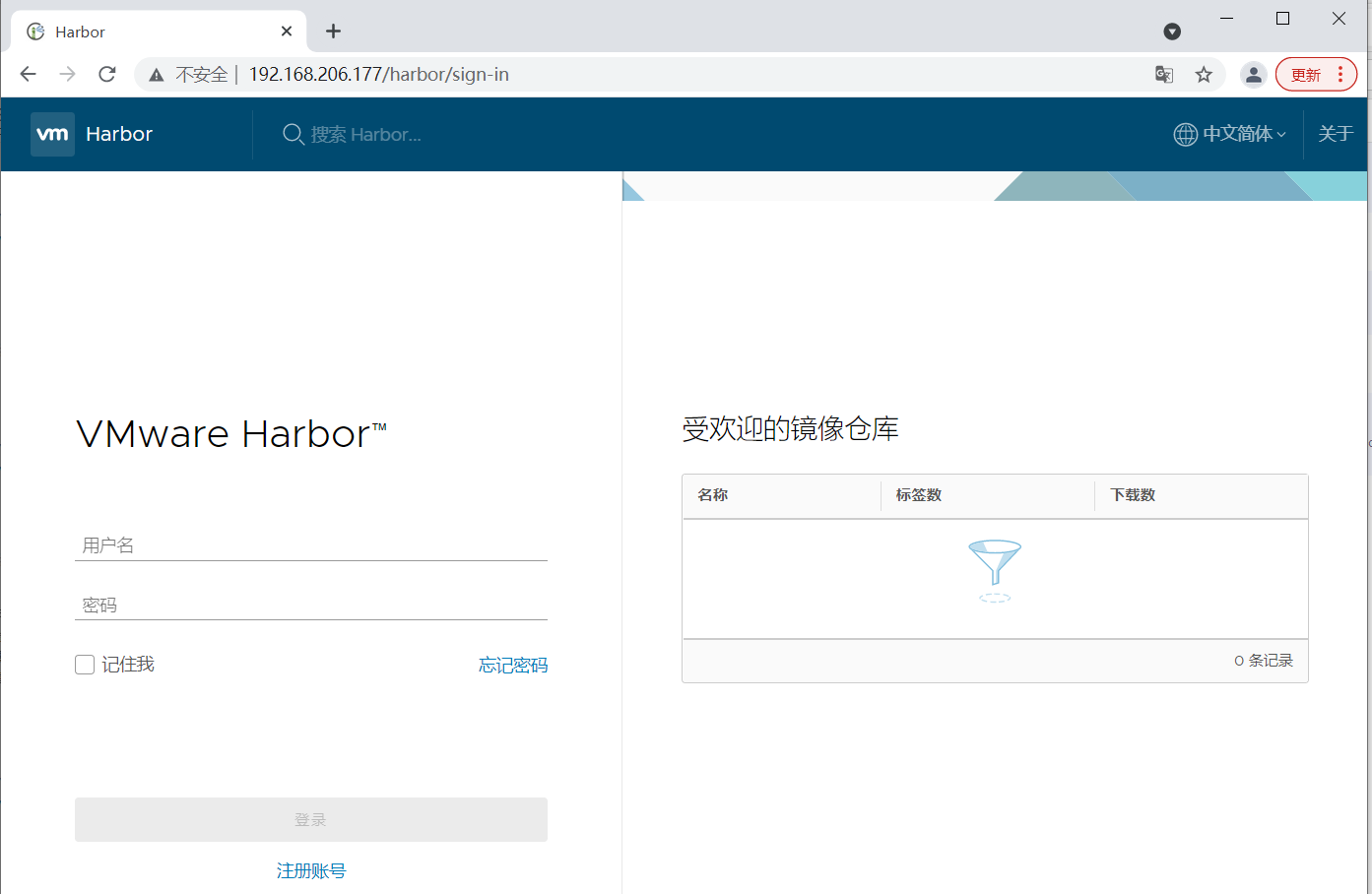This screenshot has height=894, width=1372.
Task: Click the 用户名 username input field
Action: click(x=311, y=544)
